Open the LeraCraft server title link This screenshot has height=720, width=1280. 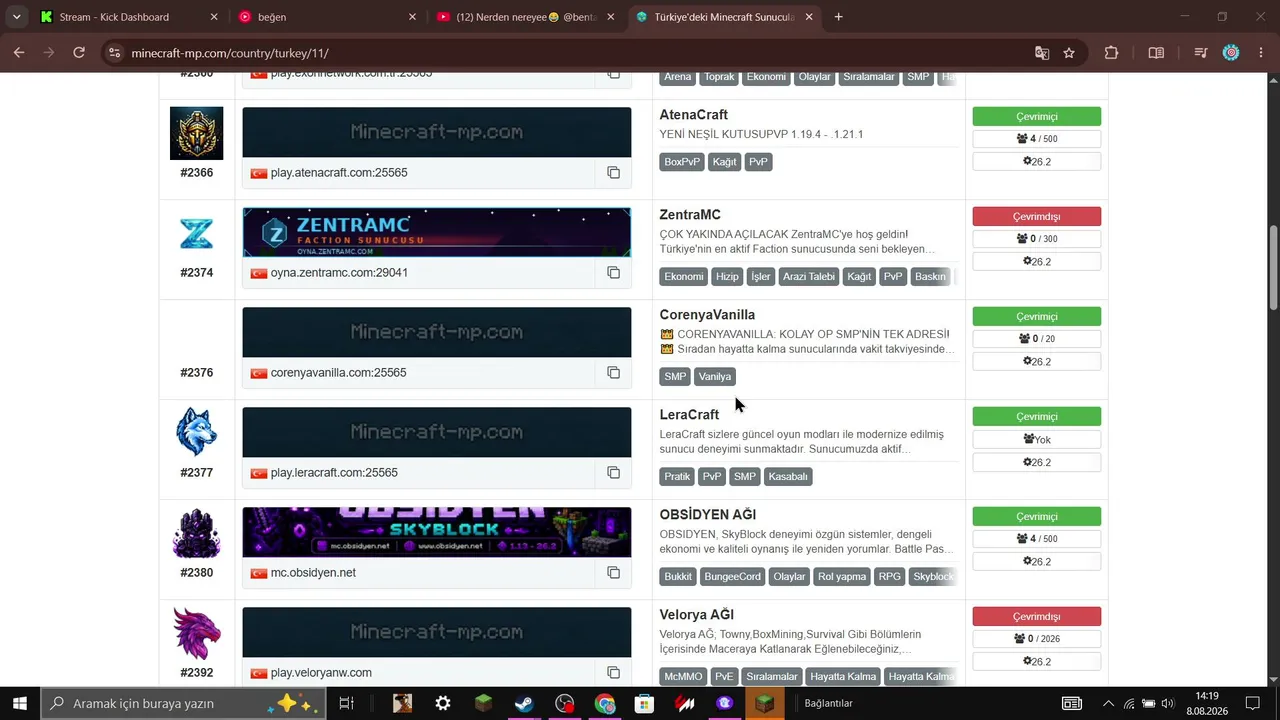[x=689, y=415]
